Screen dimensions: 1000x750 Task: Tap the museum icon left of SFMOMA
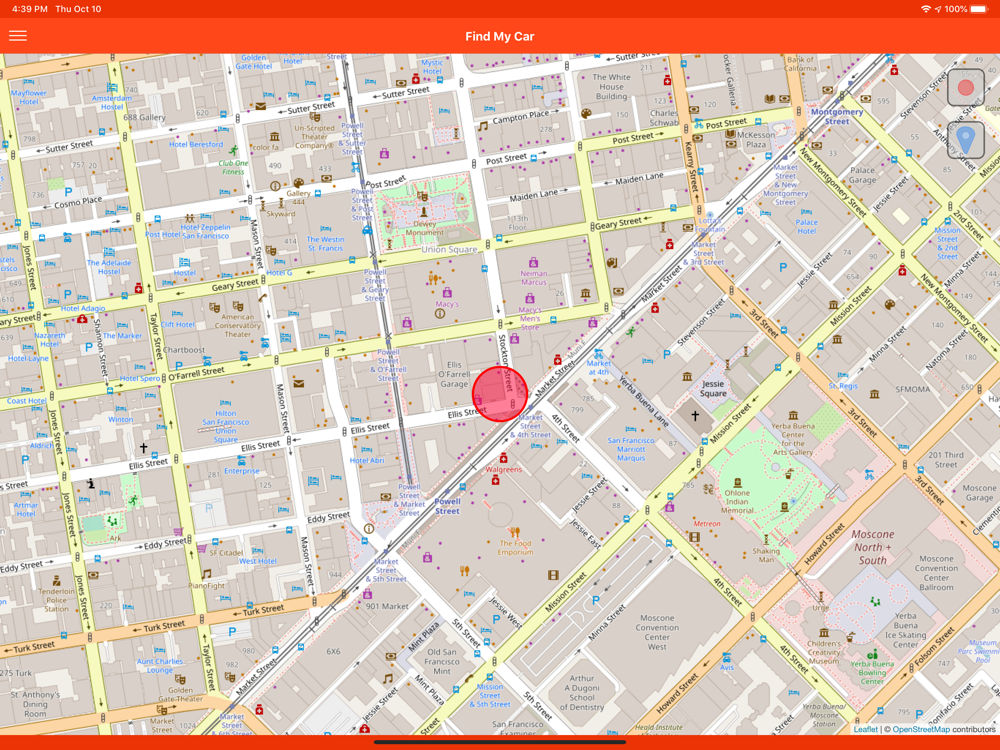tap(875, 393)
